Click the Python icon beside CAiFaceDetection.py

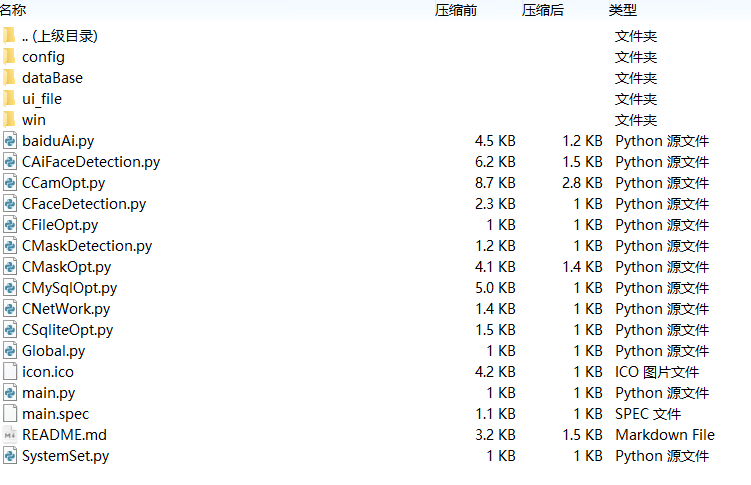point(10,162)
